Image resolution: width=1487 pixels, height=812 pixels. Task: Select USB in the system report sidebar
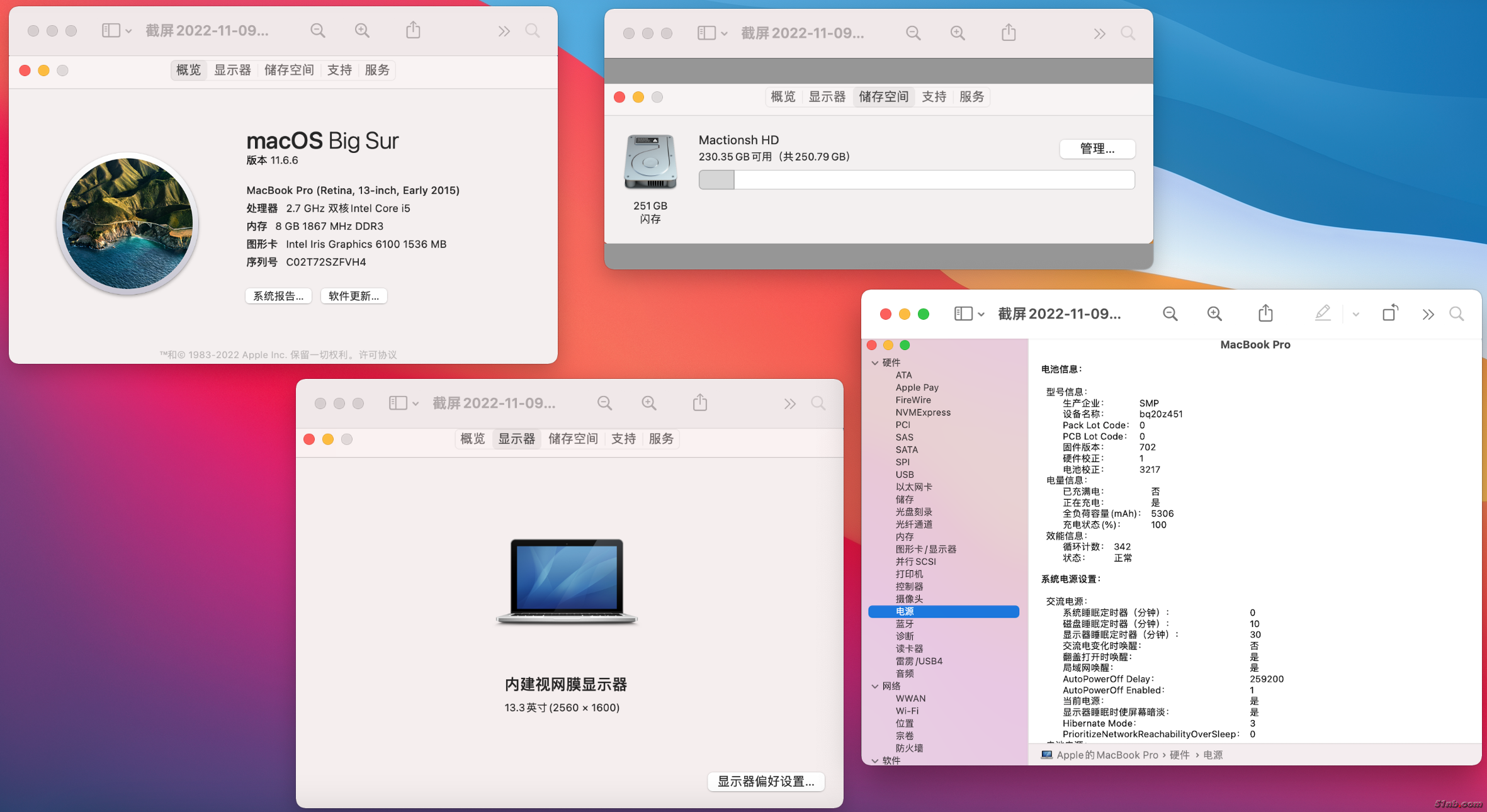(x=905, y=475)
